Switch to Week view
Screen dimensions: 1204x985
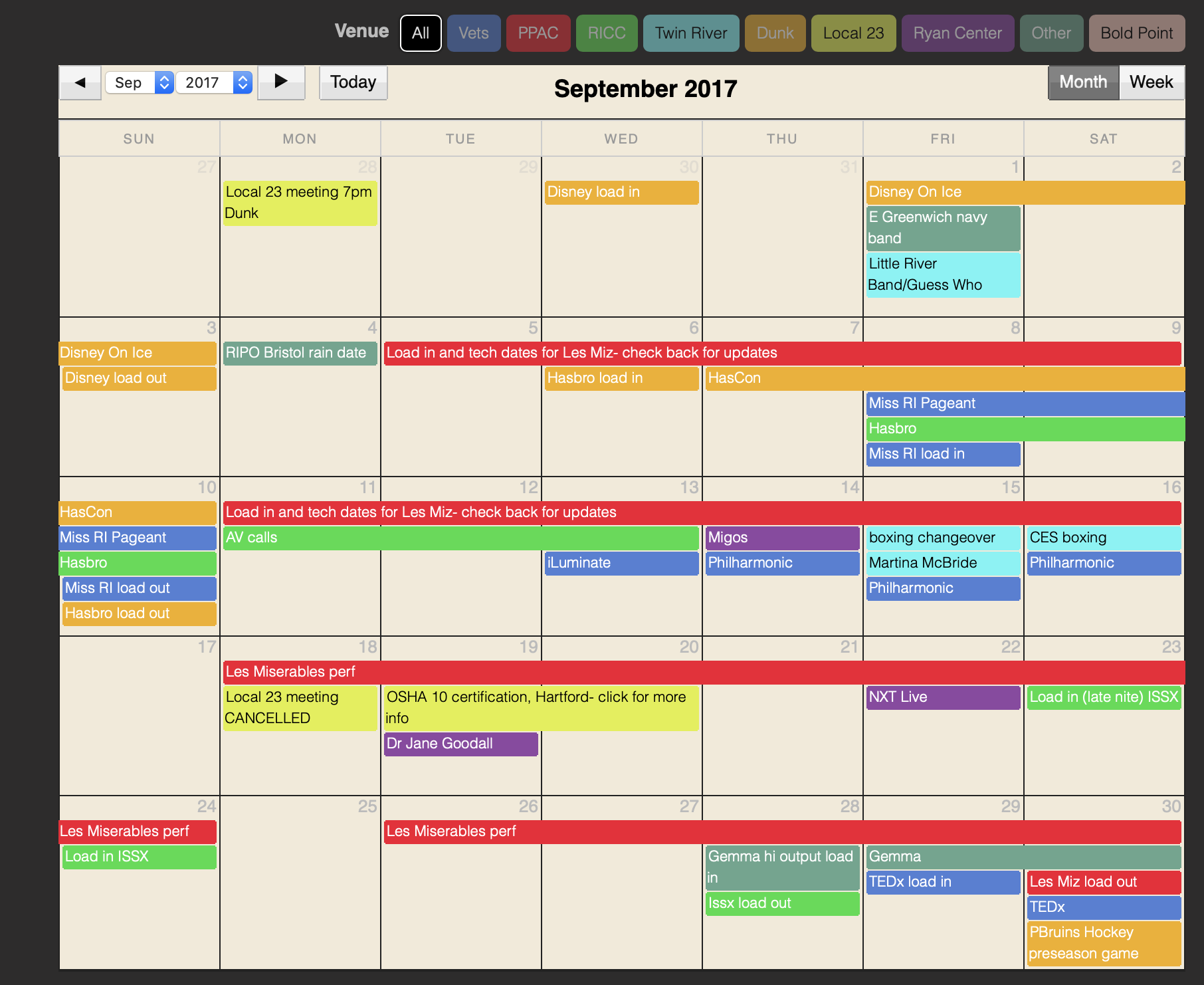(x=1151, y=82)
